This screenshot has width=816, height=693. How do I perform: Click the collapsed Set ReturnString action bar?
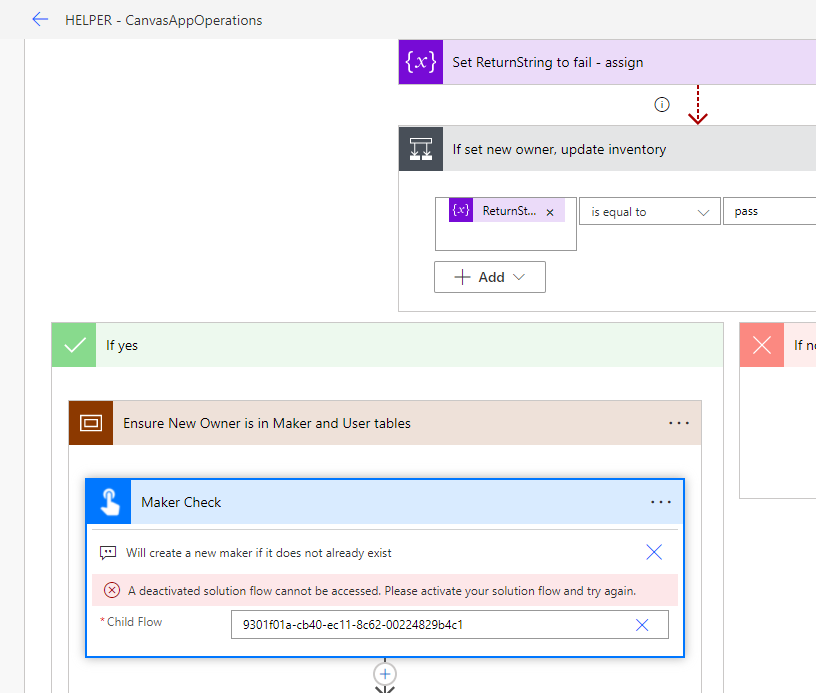[x=600, y=61]
